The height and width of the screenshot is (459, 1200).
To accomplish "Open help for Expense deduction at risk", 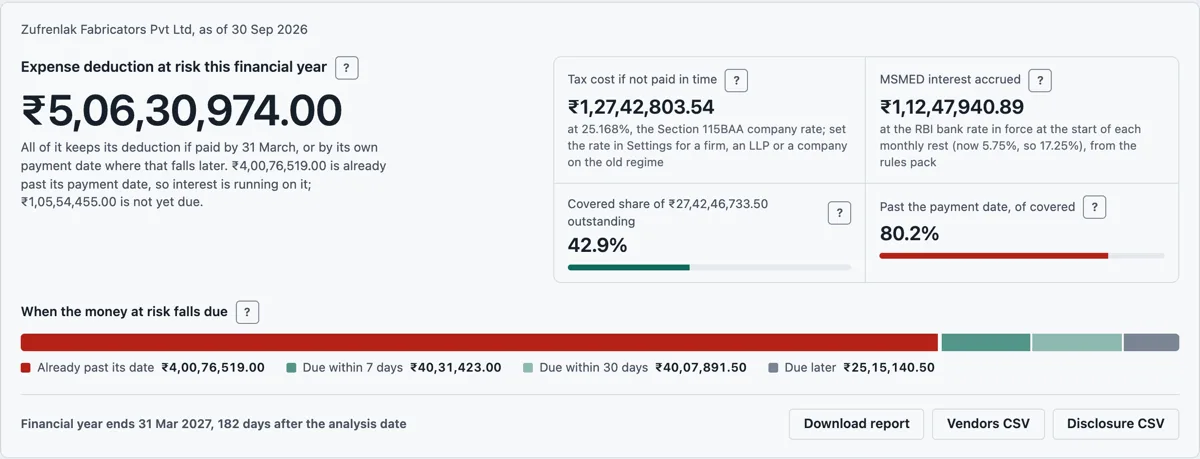I will click(346, 68).
